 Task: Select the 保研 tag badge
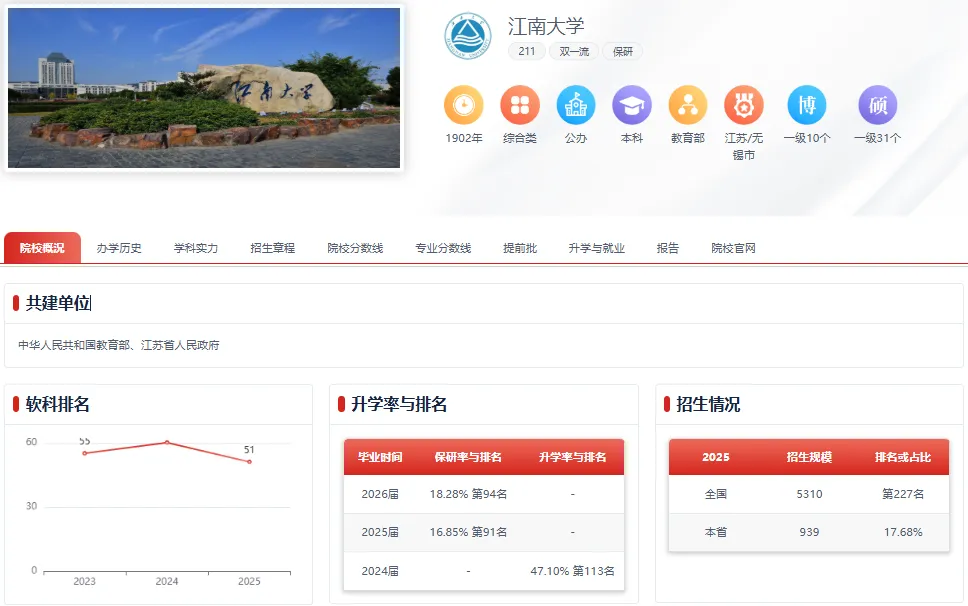(x=622, y=51)
